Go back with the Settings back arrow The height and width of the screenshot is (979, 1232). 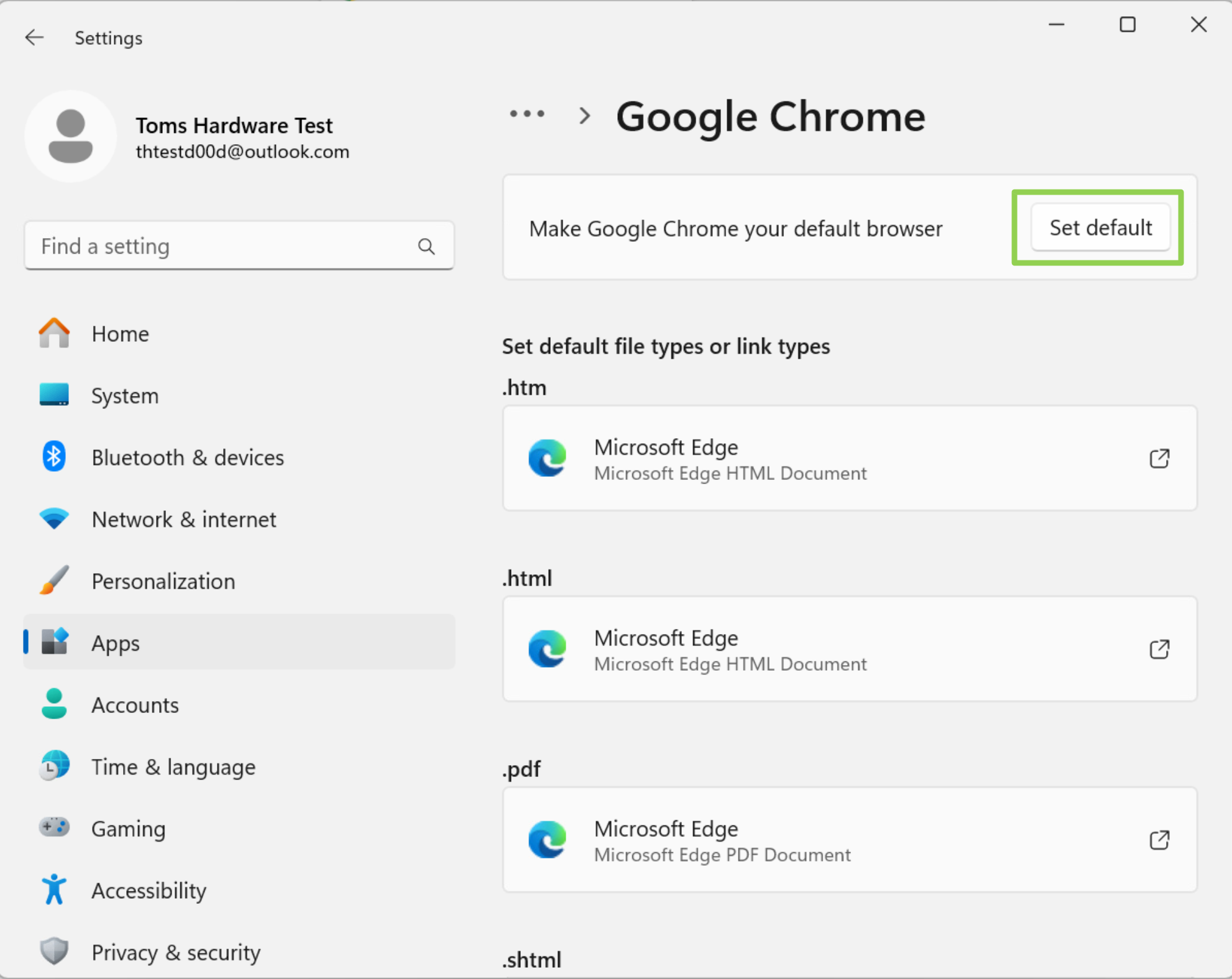34,38
